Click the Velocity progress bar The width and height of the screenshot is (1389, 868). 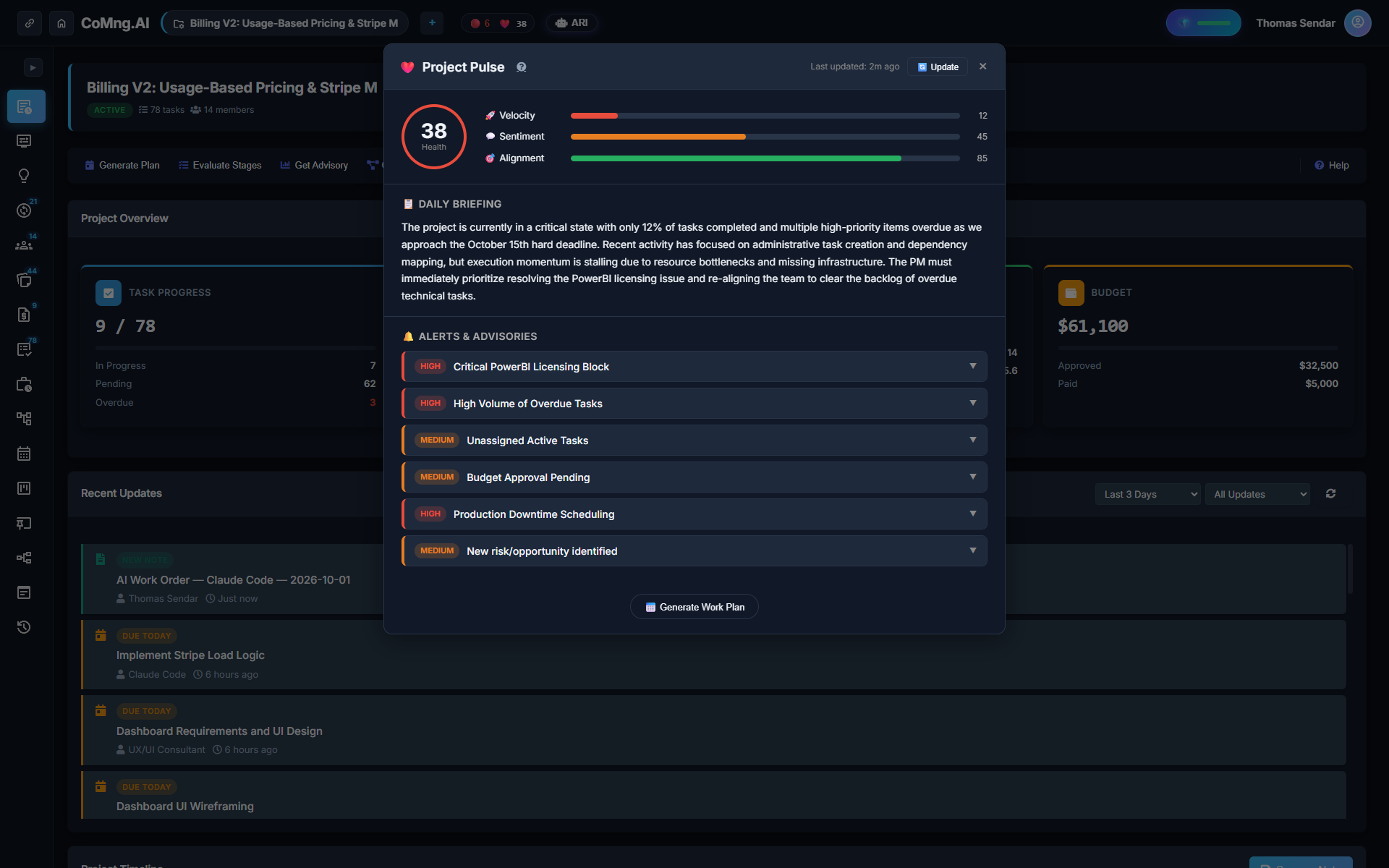[765, 116]
